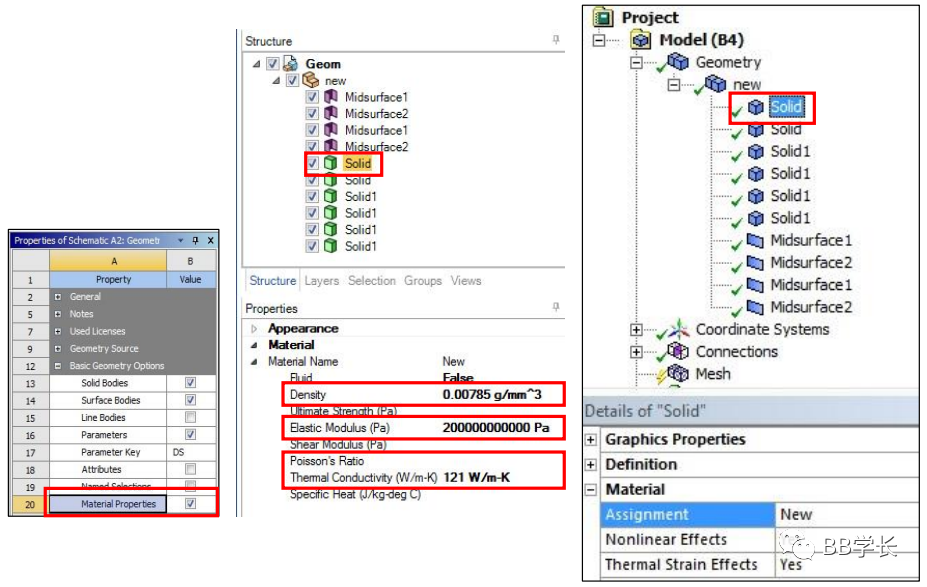Uncheck the Surface Bodies option
The image size is (927, 587).
coord(189,398)
